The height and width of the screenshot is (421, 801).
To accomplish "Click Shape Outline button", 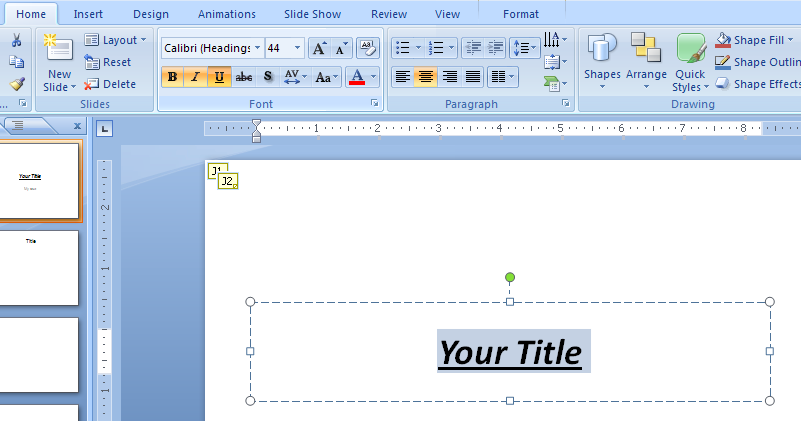I will (758, 62).
